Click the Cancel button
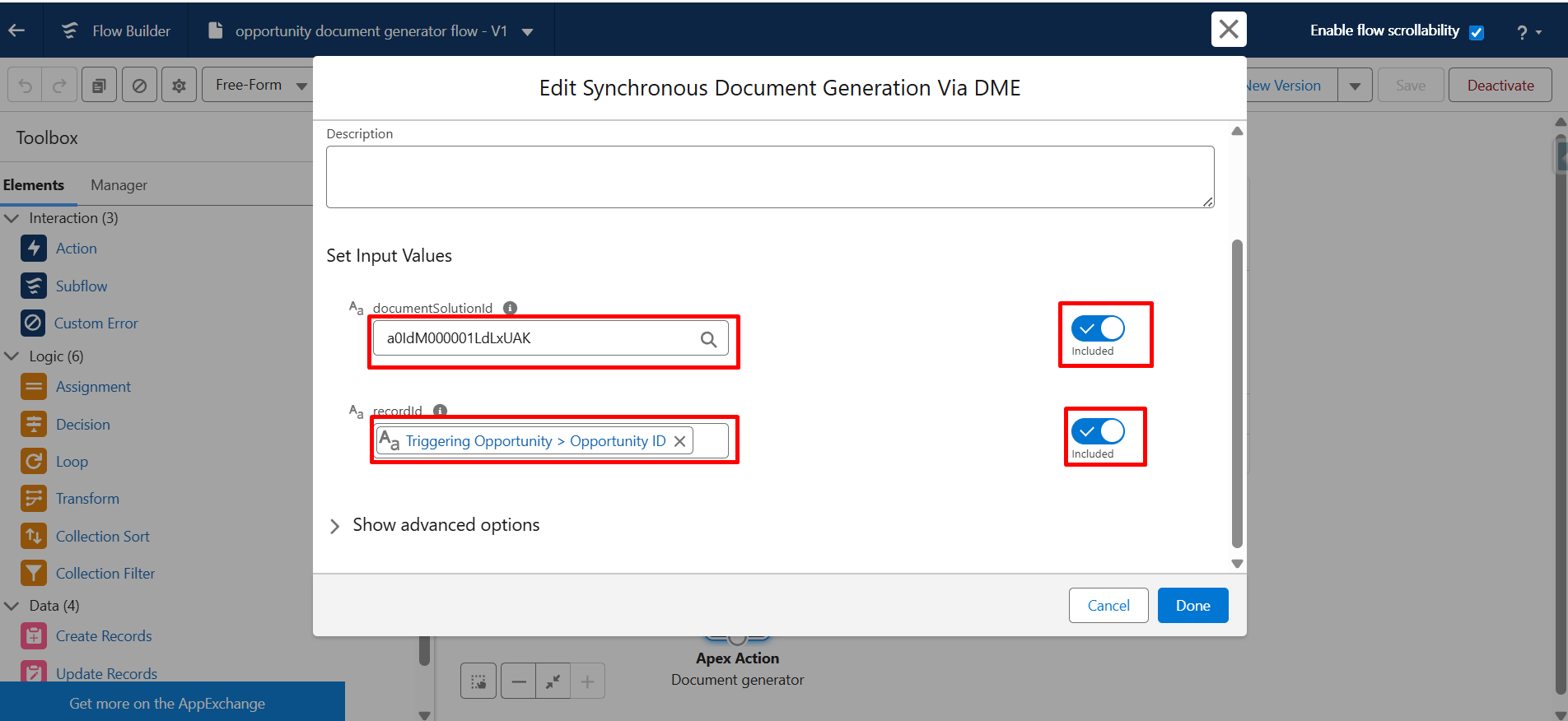 click(x=1108, y=606)
